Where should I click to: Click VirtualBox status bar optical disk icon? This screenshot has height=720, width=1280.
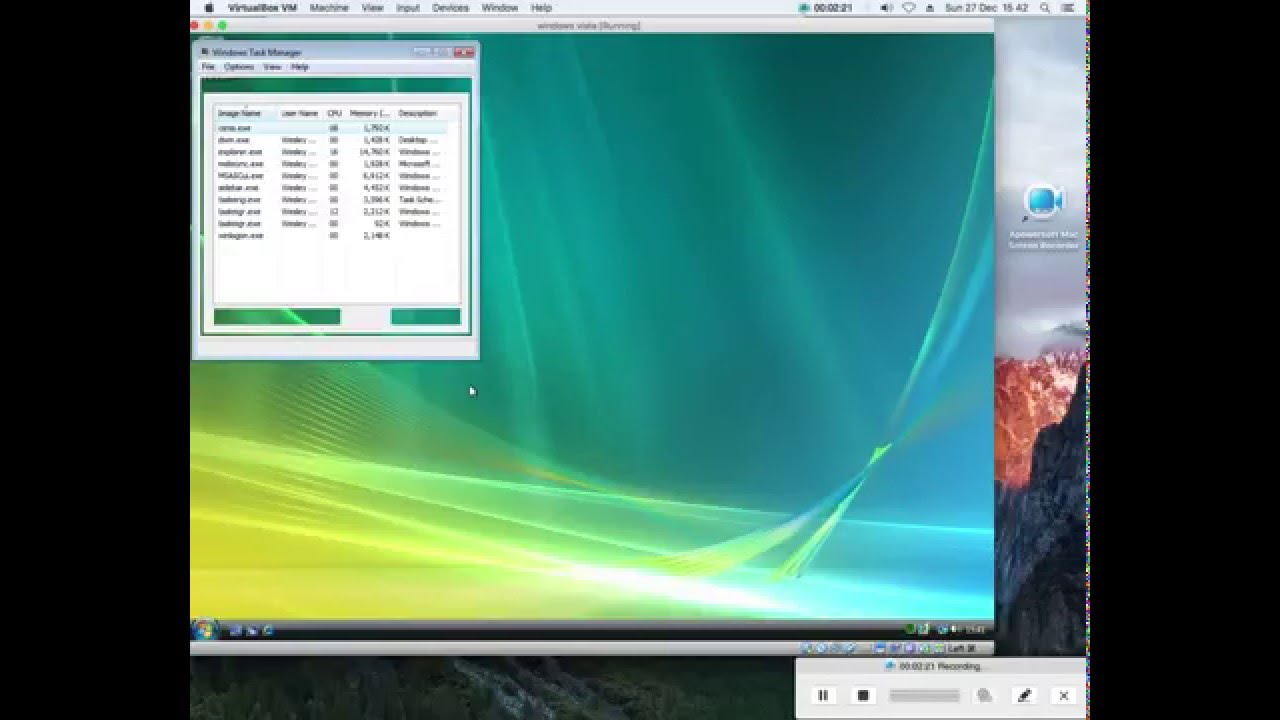[x=820, y=648]
